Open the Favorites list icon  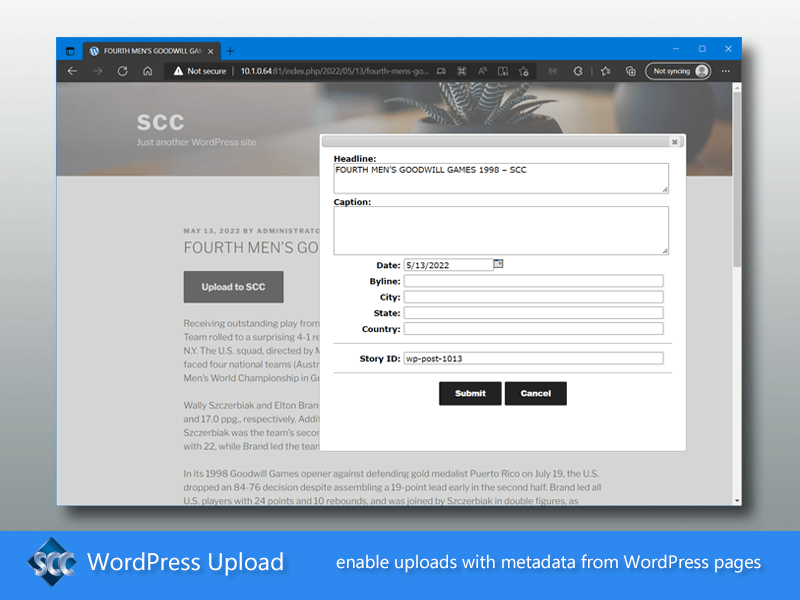click(606, 71)
